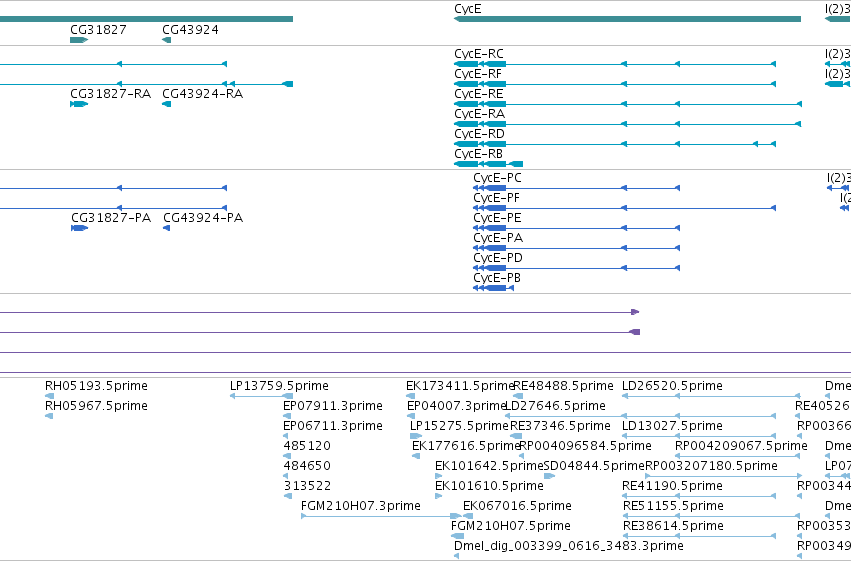851x561 pixels.
Task: Select transcript CycE-RA
Action: (x=627, y=124)
